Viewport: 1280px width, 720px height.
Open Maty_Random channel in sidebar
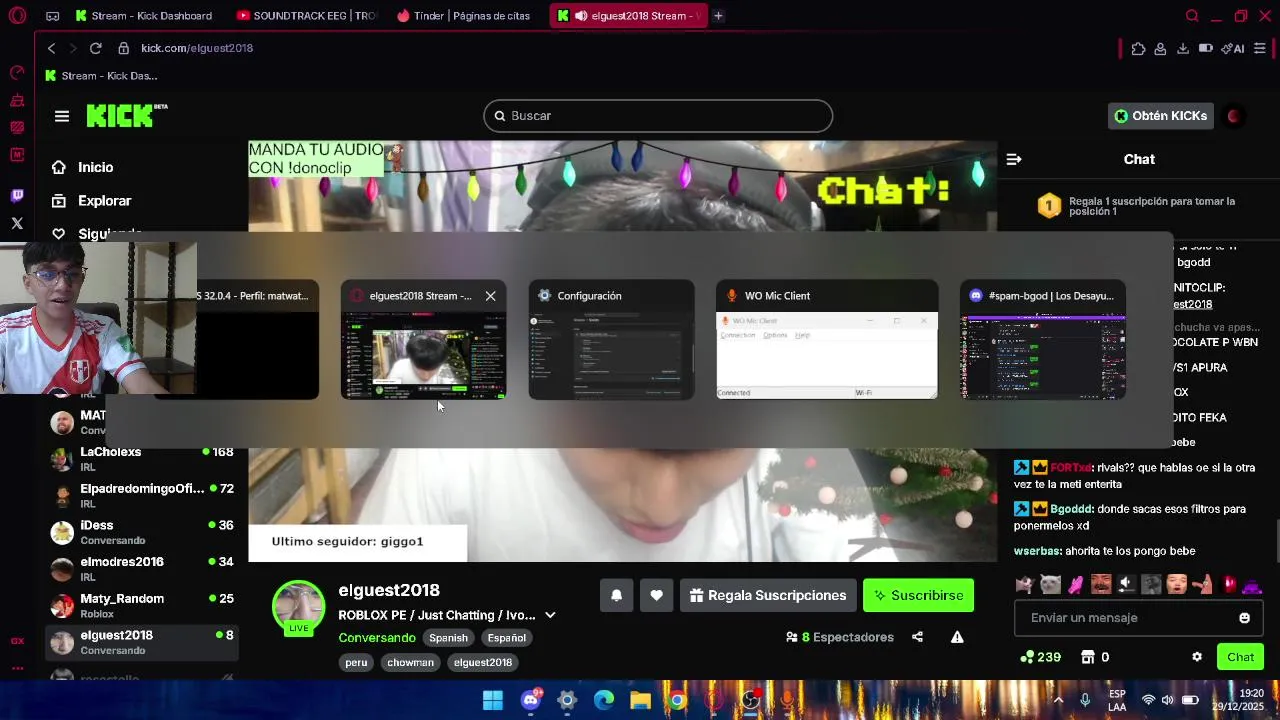tap(142, 606)
